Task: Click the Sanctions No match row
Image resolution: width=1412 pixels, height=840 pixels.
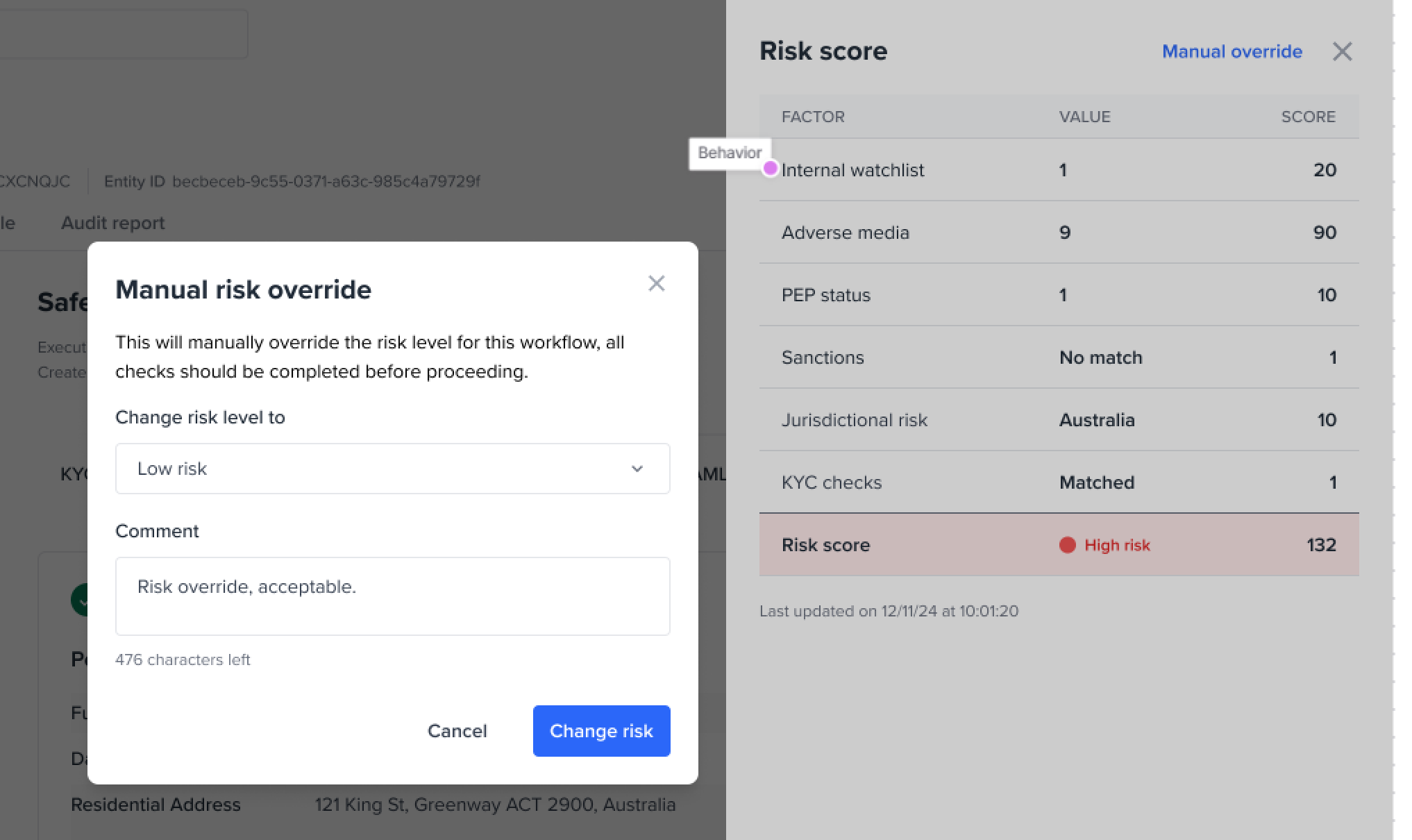Action: coord(1059,358)
